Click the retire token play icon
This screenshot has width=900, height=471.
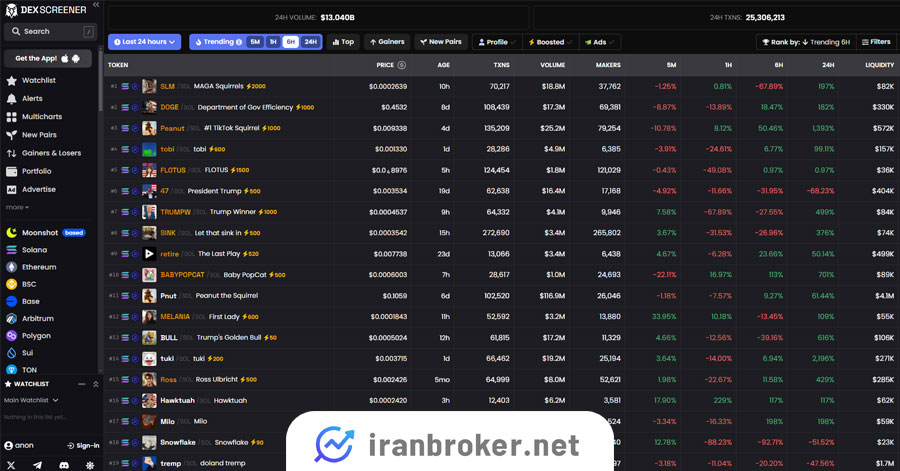click(149, 254)
